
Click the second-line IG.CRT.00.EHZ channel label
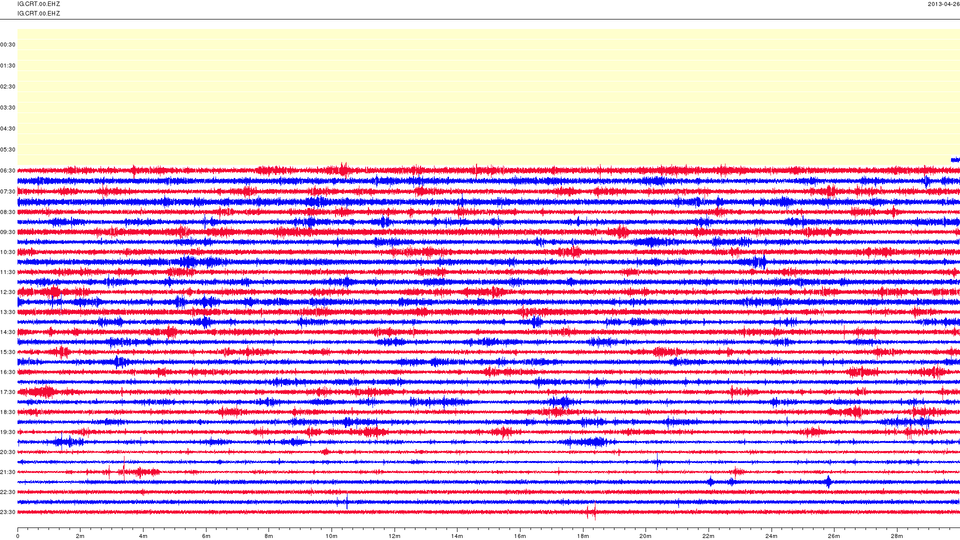[x=39, y=13]
